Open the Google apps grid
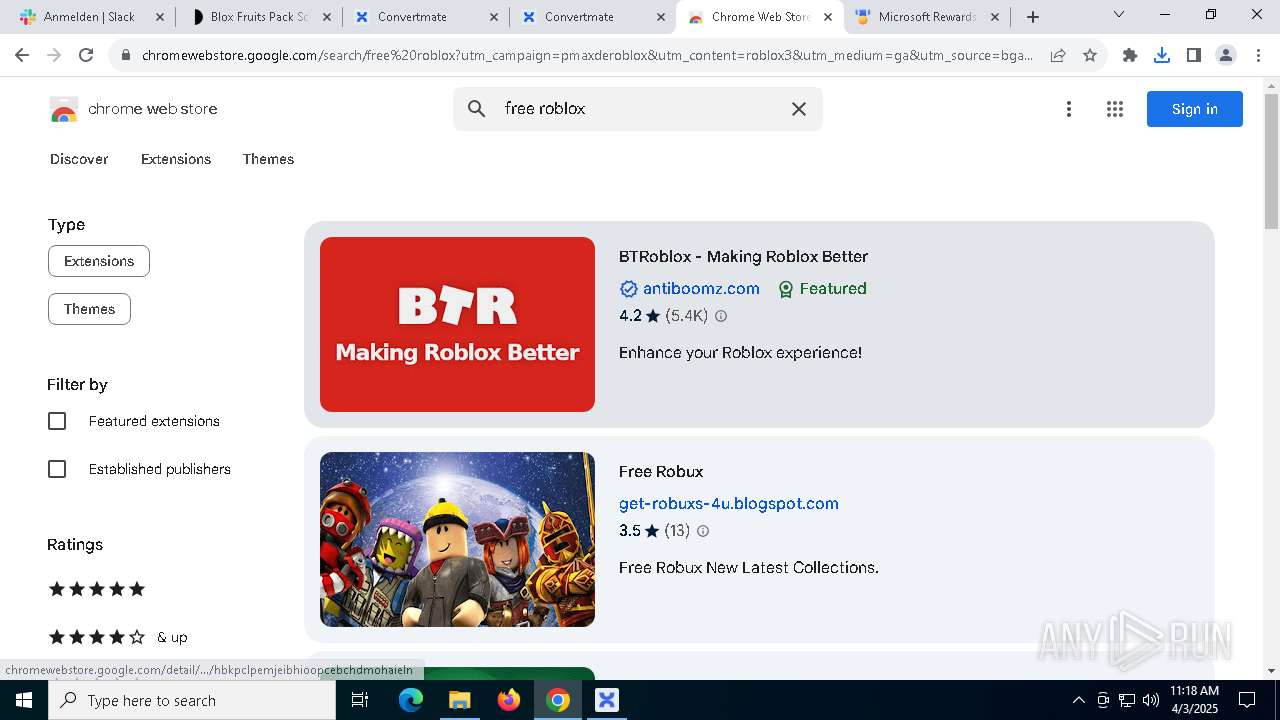The height and width of the screenshot is (720, 1280). (x=1115, y=109)
